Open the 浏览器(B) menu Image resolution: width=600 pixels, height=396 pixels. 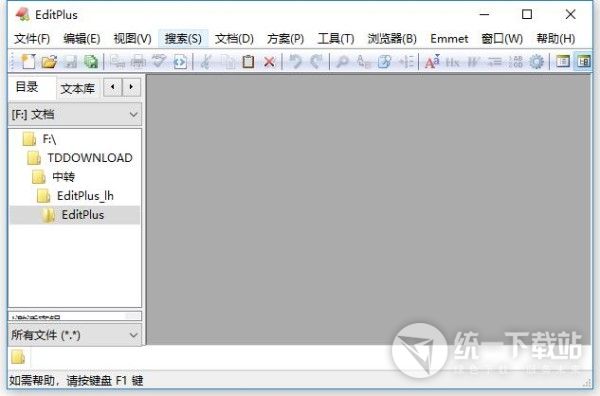(392, 39)
